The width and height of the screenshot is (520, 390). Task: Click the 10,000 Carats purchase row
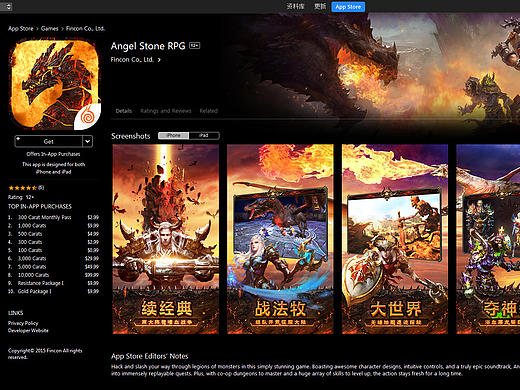[53, 275]
